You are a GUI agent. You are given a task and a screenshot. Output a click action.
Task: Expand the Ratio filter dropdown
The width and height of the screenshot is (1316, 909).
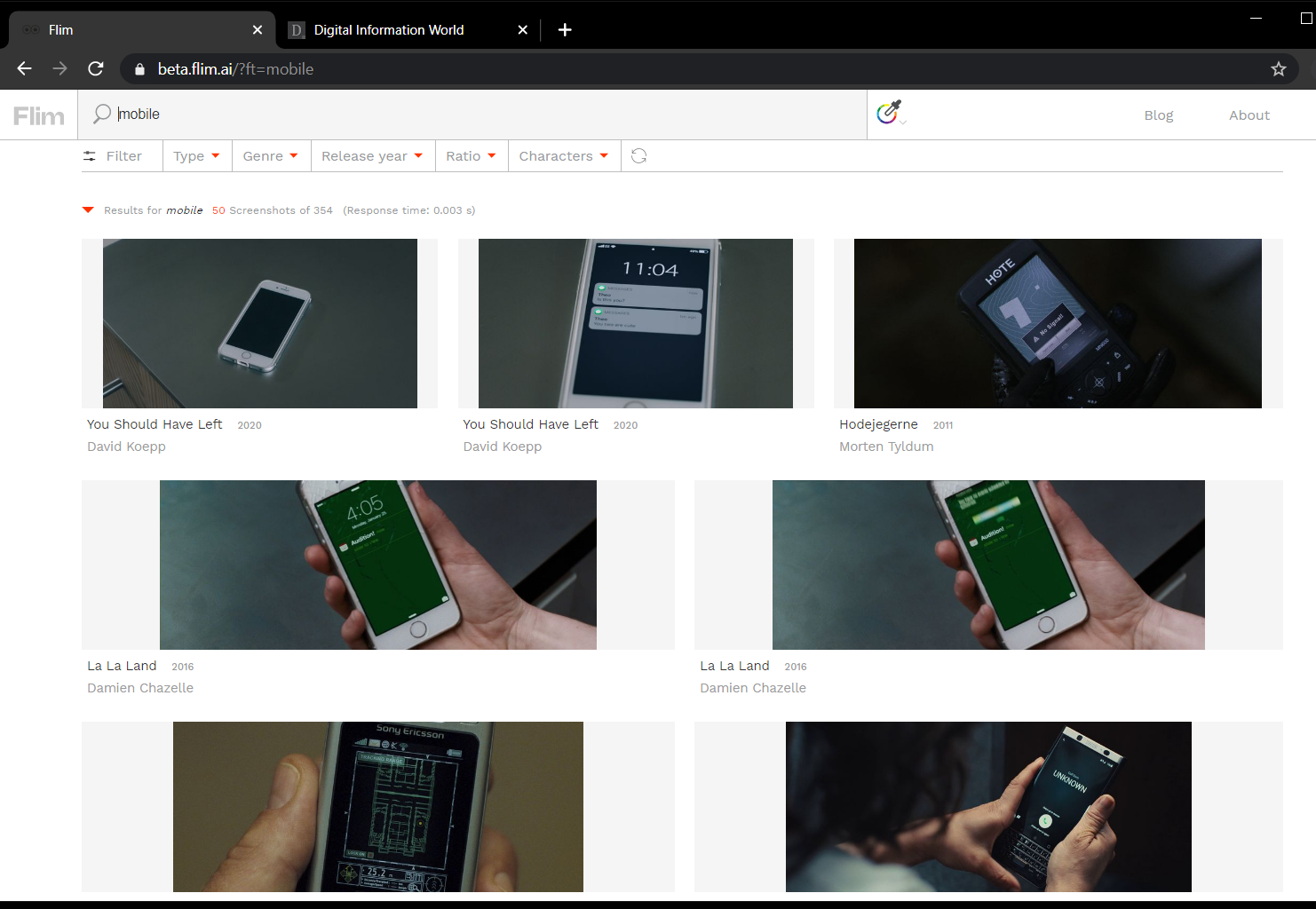coord(471,156)
